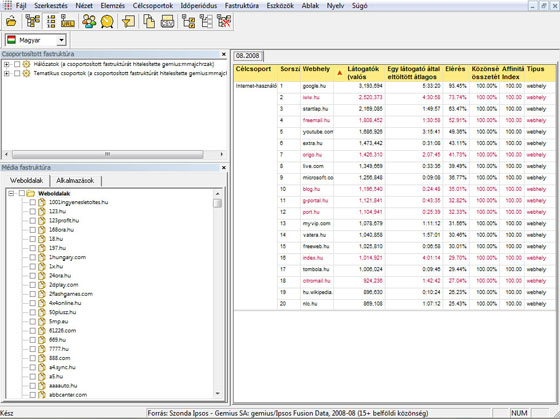Select the 7777.hu tree item
The height and width of the screenshot is (419, 560).
pos(59,349)
